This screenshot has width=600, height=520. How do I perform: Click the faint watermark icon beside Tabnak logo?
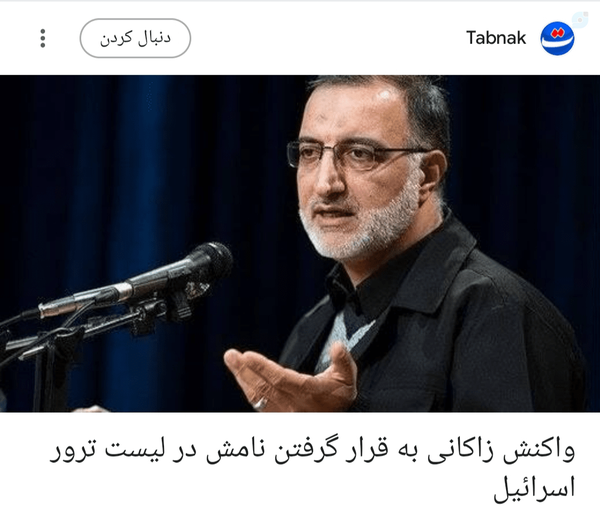(580, 19)
